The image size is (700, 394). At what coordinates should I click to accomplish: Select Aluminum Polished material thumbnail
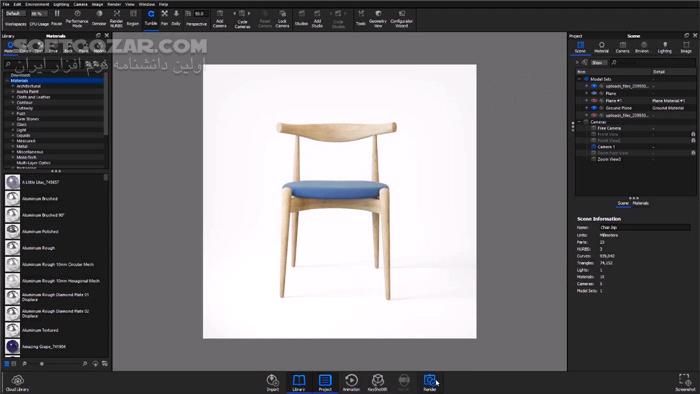[x=12, y=231]
